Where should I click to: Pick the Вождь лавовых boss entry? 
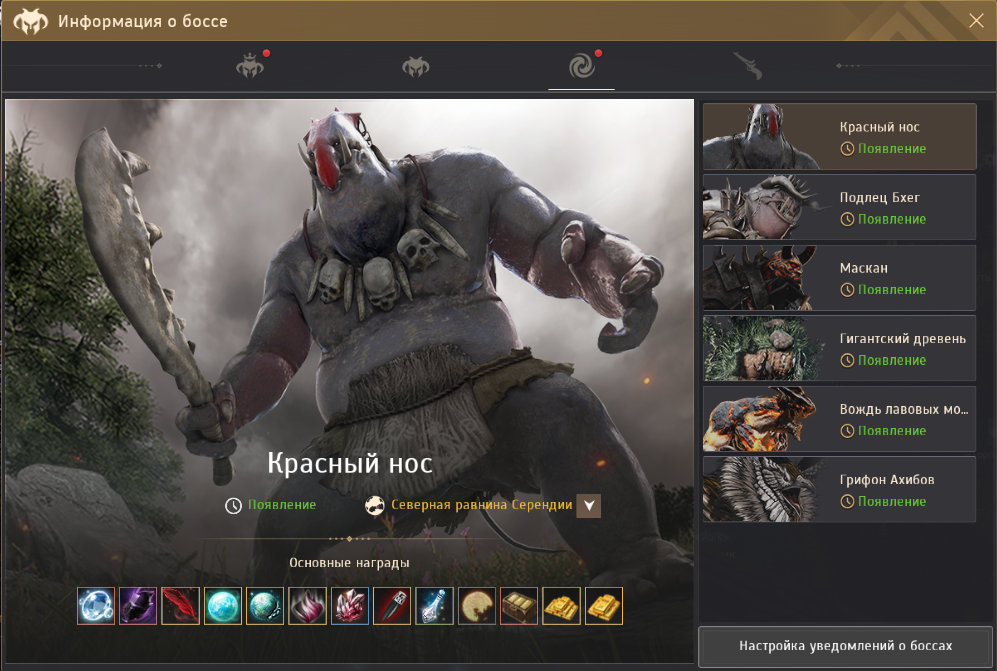click(x=839, y=419)
